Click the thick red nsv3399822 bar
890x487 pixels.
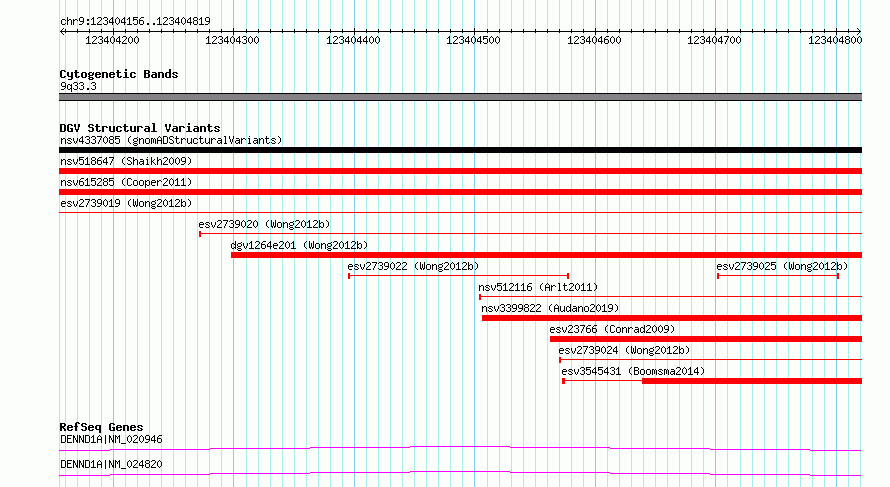click(x=672, y=318)
